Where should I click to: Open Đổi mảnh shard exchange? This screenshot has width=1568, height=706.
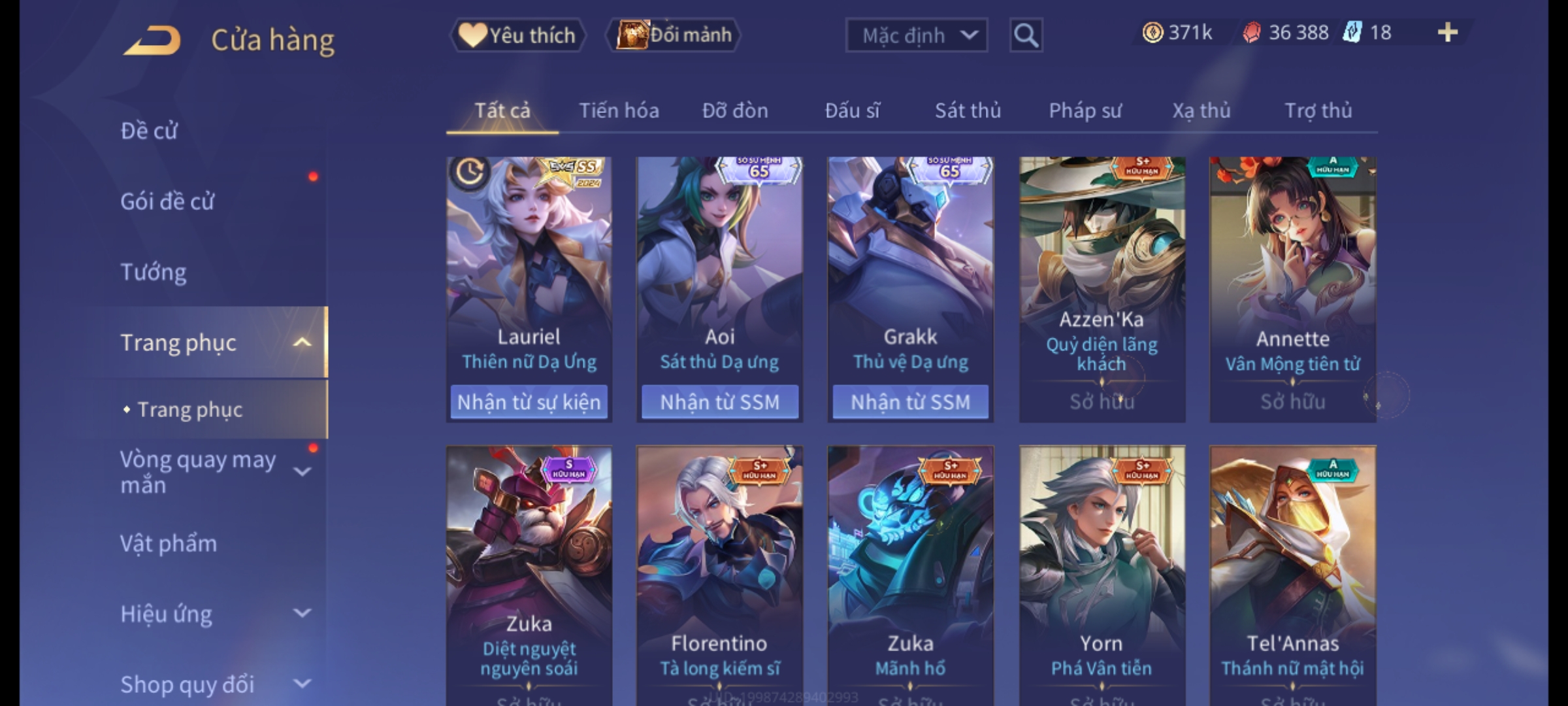click(674, 35)
